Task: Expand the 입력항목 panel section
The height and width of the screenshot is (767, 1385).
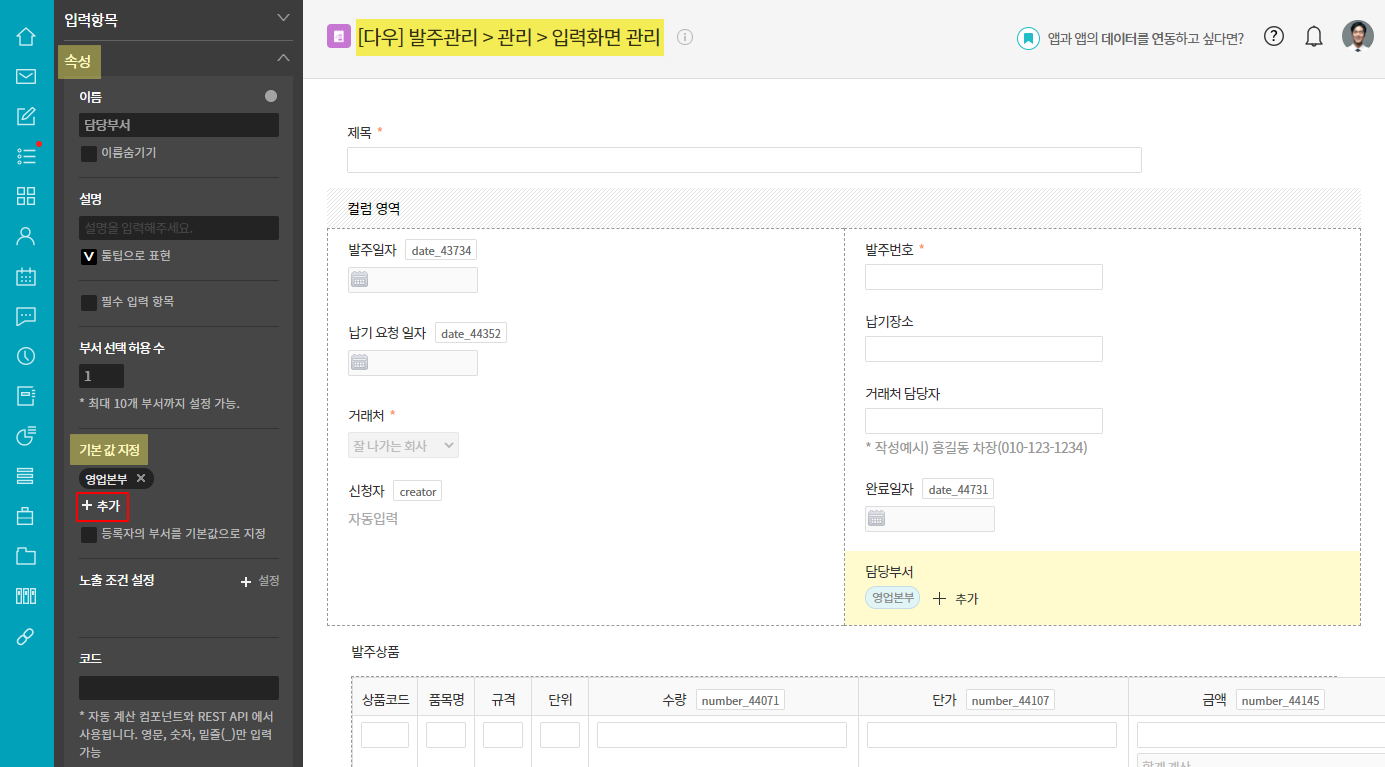Action: pyautogui.click(x=283, y=18)
